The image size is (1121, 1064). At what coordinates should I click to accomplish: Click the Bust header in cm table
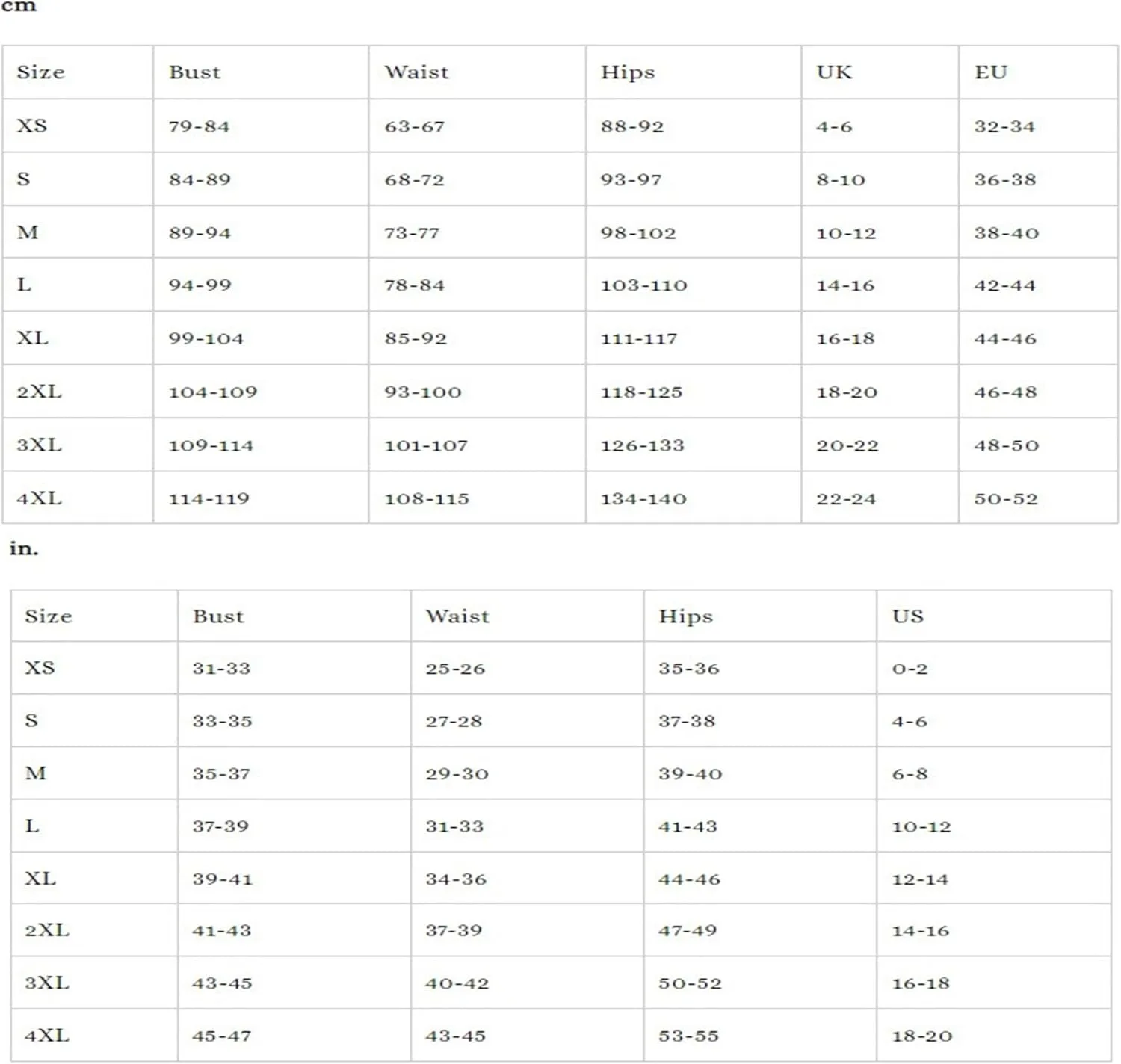coord(261,72)
